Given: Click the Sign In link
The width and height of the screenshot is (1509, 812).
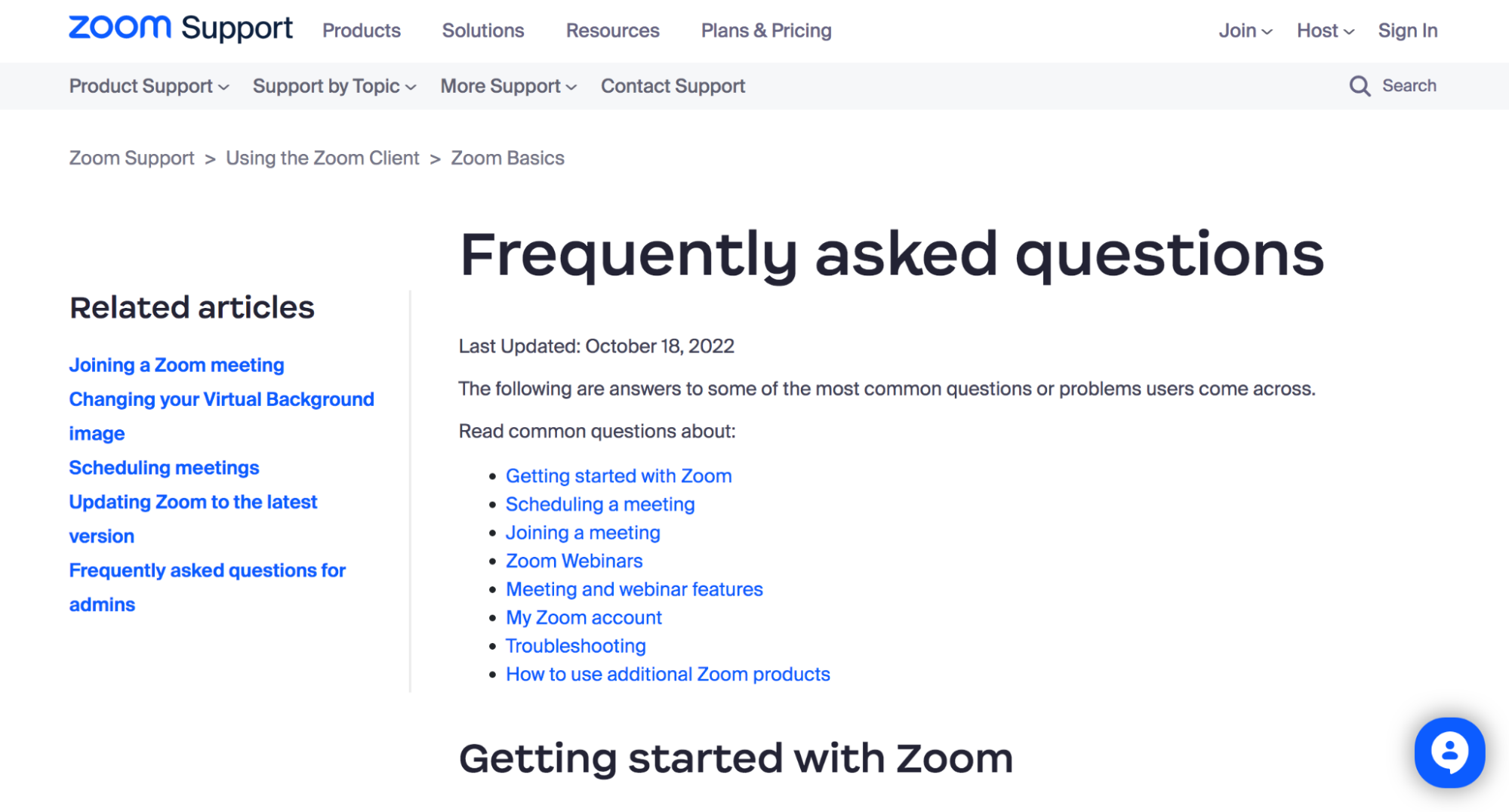Looking at the screenshot, I should click(1407, 31).
